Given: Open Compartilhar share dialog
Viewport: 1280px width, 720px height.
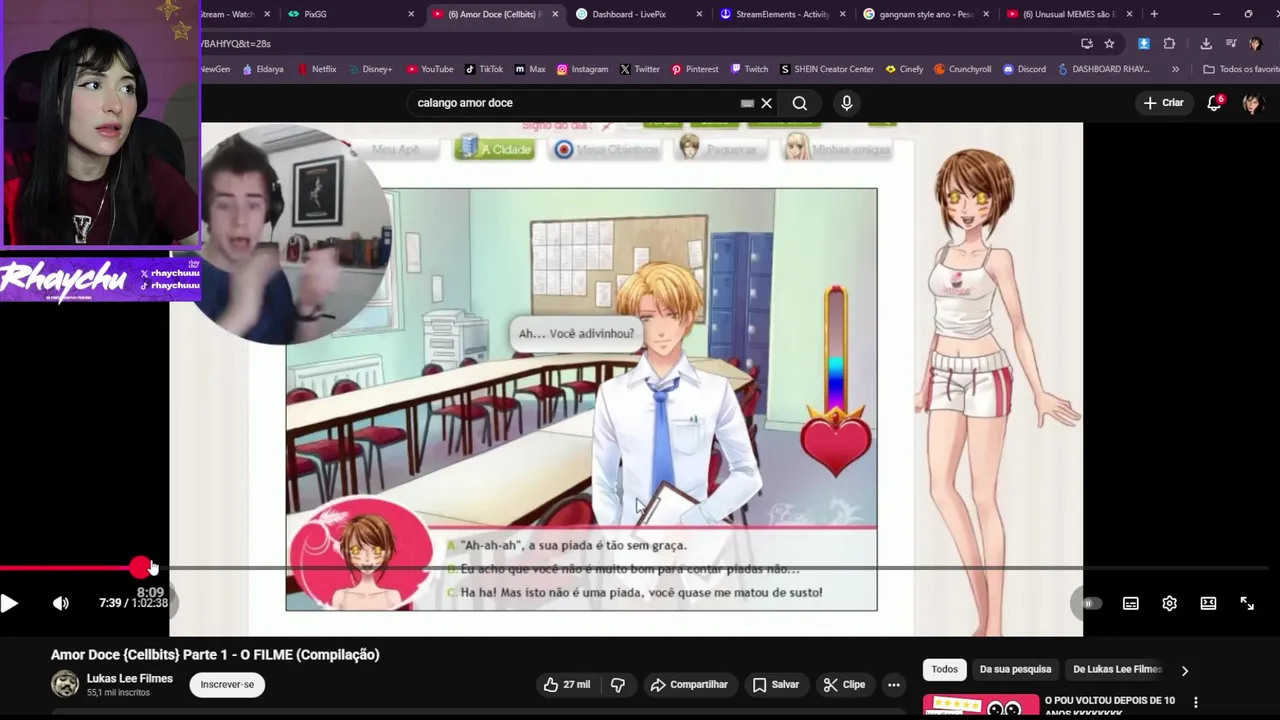Looking at the screenshot, I should [x=688, y=685].
